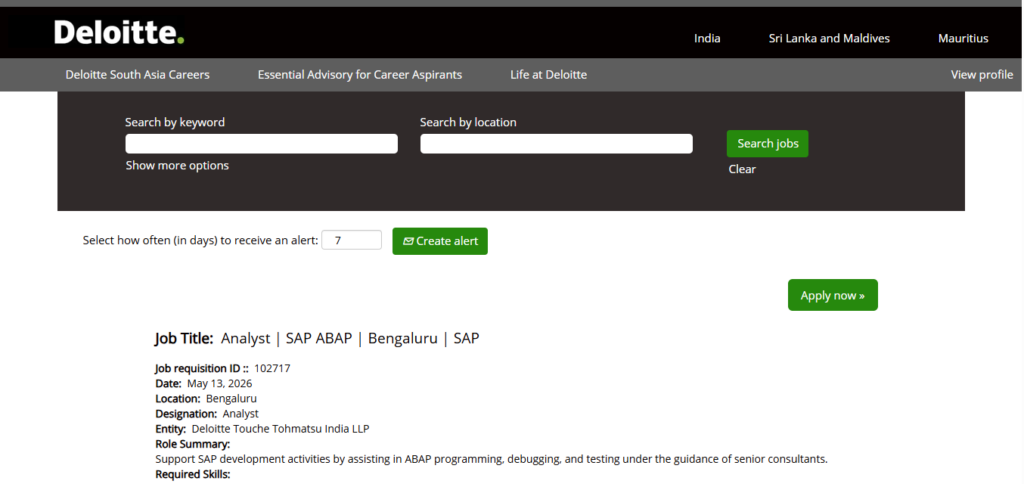Focus the Search by location field
1024x484 pixels.
pyautogui.click(x=556, y=144)
